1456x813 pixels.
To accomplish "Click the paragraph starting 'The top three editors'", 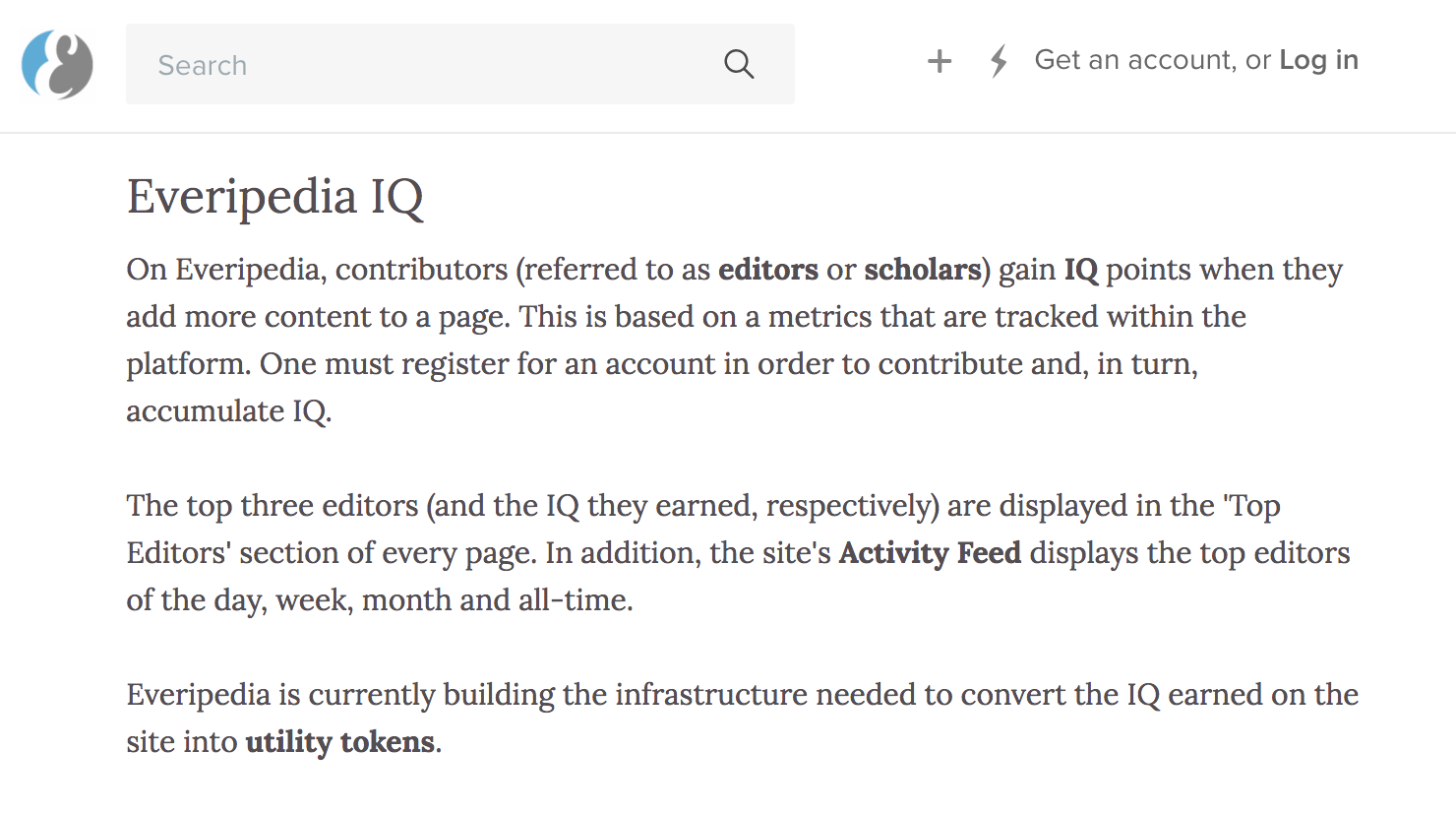I will tap(689, 553).
